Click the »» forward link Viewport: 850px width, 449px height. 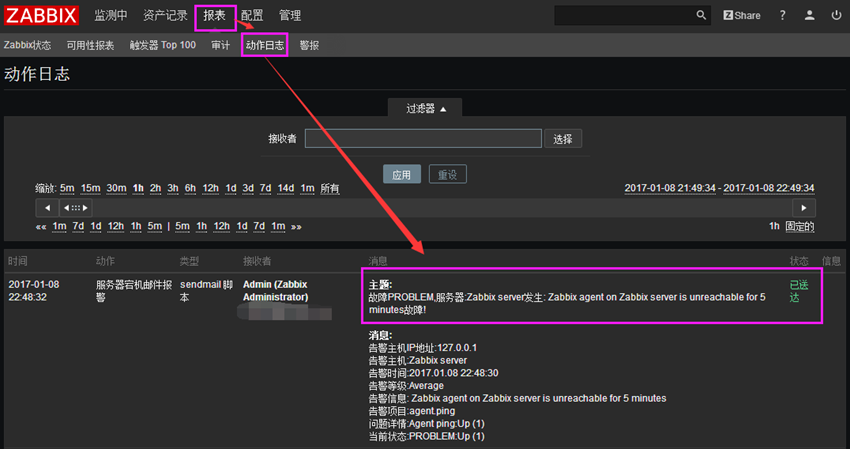click(296, 227)
